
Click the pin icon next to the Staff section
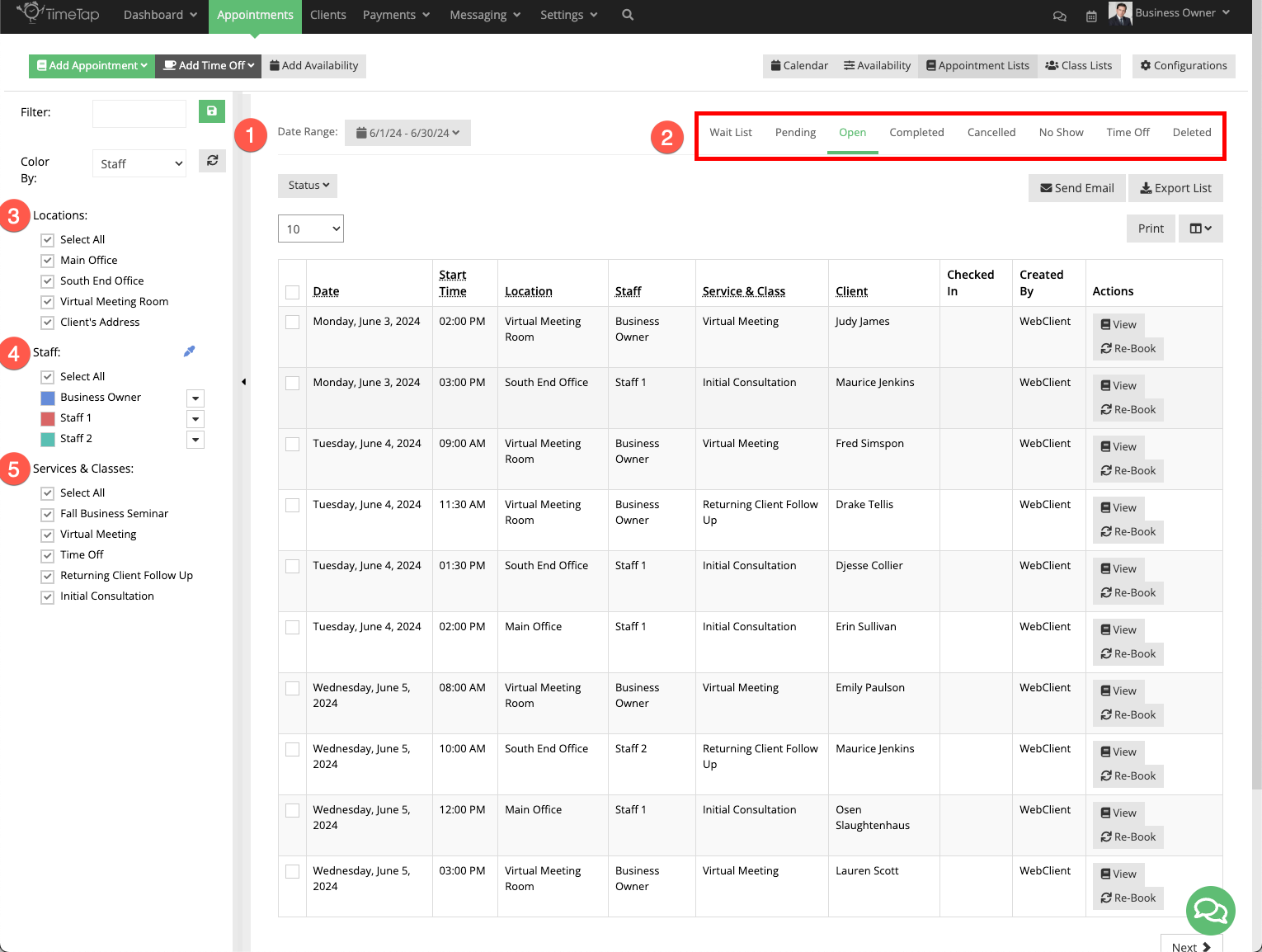pyautogui.click(x=189, y=351)
